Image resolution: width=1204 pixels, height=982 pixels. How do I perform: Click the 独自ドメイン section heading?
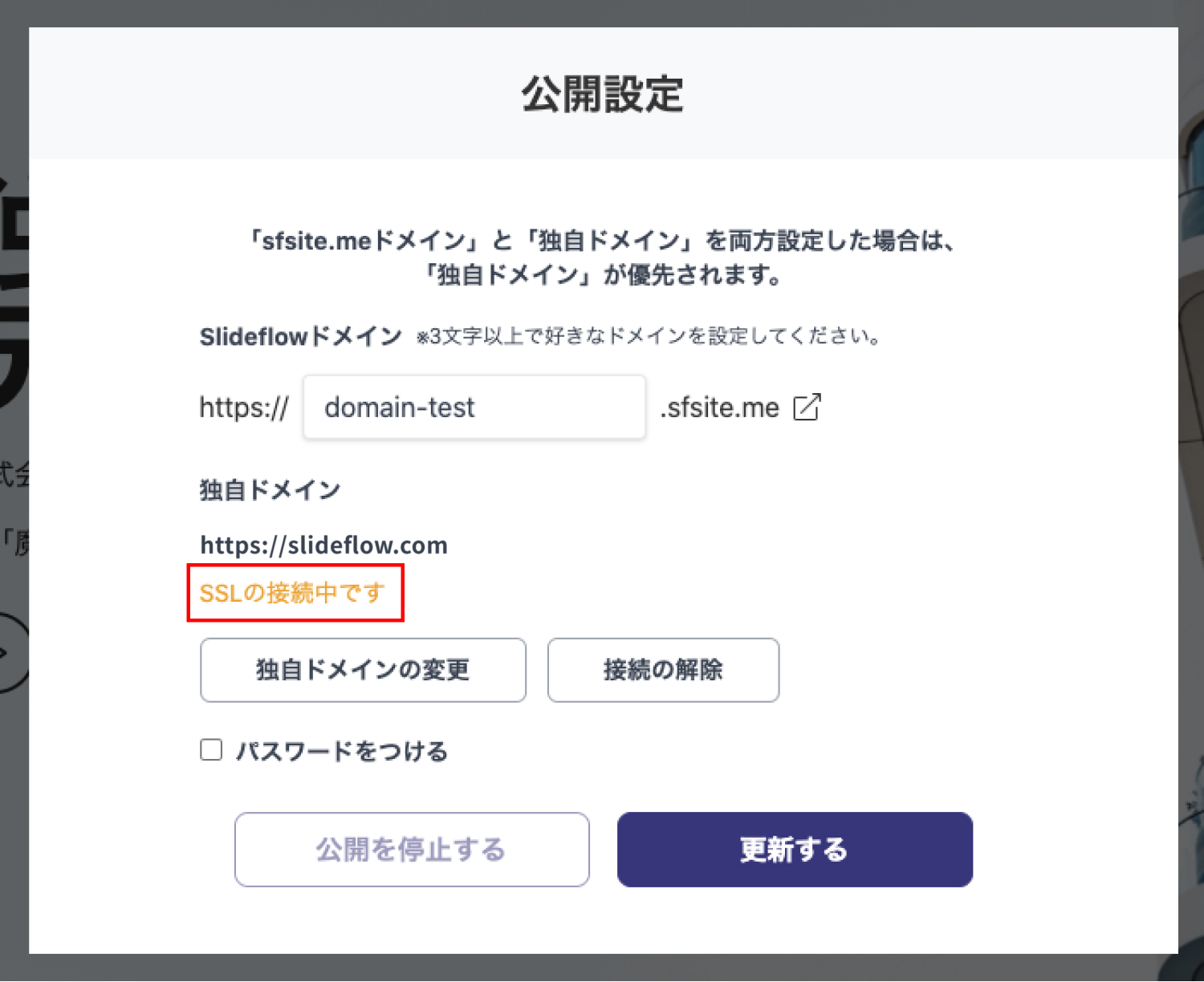pyautogui.click(x=270, y=489)
